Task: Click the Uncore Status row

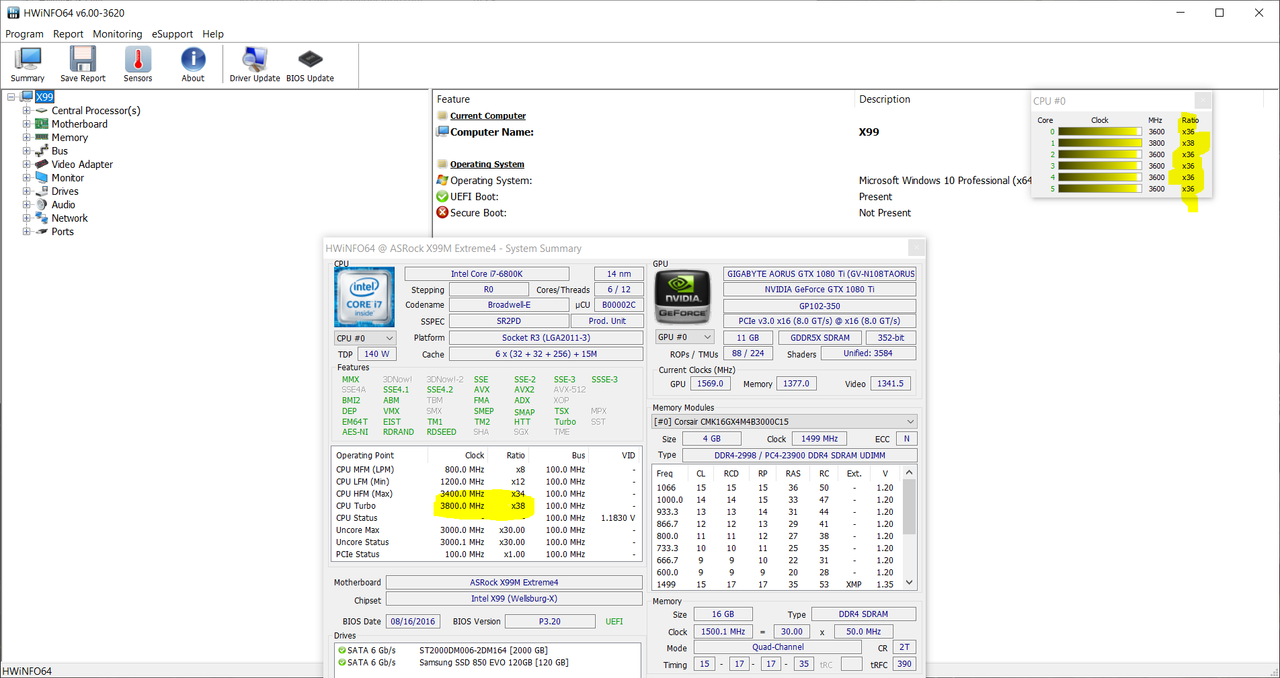Action: pos(488,542)
